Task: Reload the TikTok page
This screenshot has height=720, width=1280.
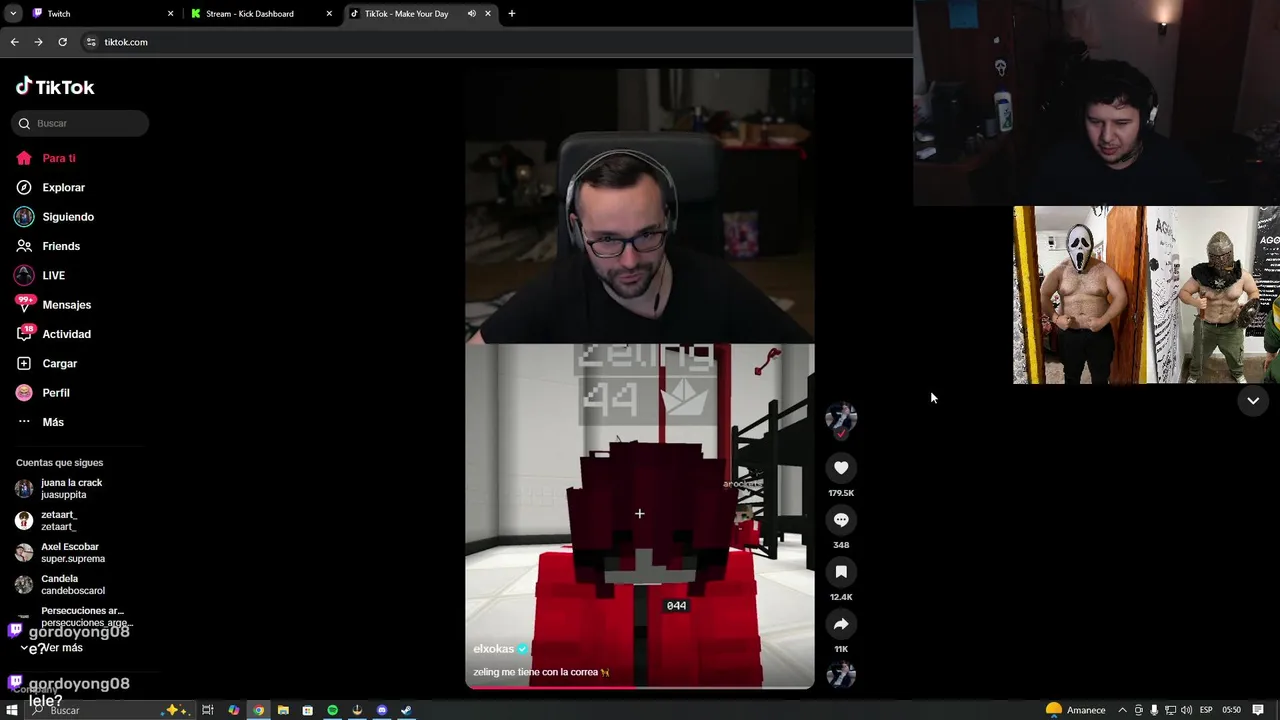Action: pyautogui.click(x=62, y=42)
